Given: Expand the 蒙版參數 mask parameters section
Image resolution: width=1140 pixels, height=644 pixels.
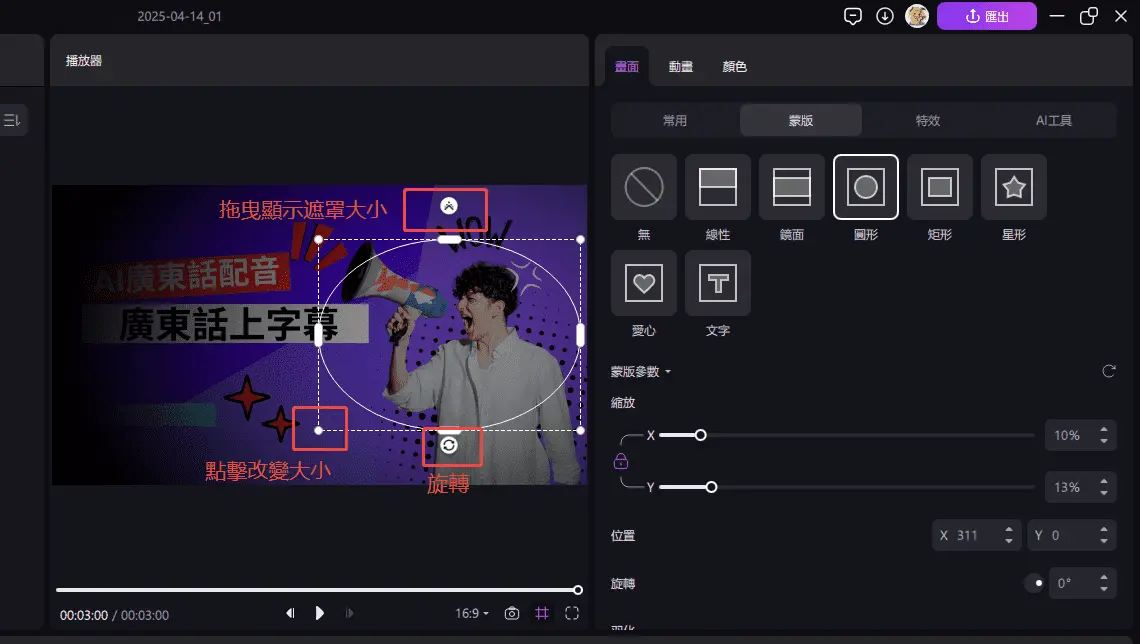Looking at the screenshot, I should (640, 371).
